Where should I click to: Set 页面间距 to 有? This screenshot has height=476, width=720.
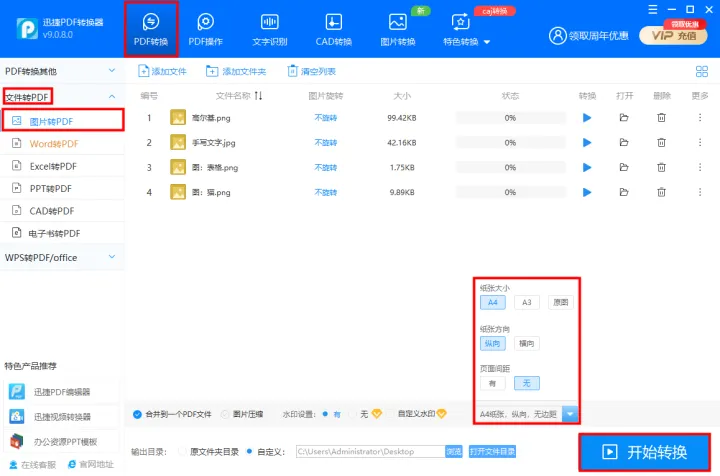point(493,383)
